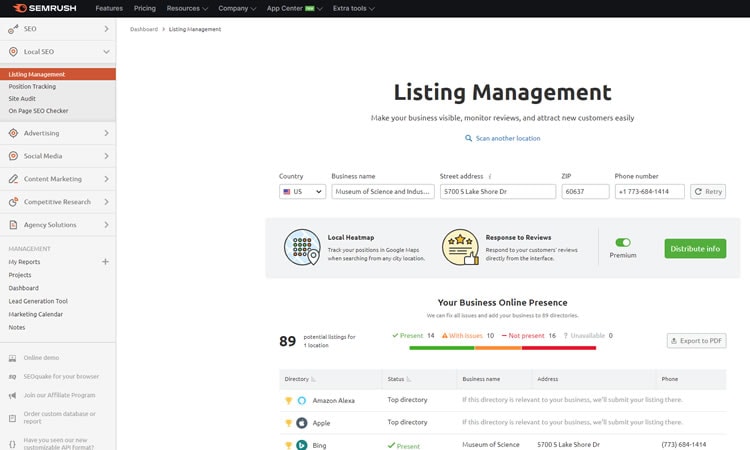The width and height of the screenshot is (750, 450).
Task: Click the trophy icon next to Apple
Action: [x=288, y=423]
